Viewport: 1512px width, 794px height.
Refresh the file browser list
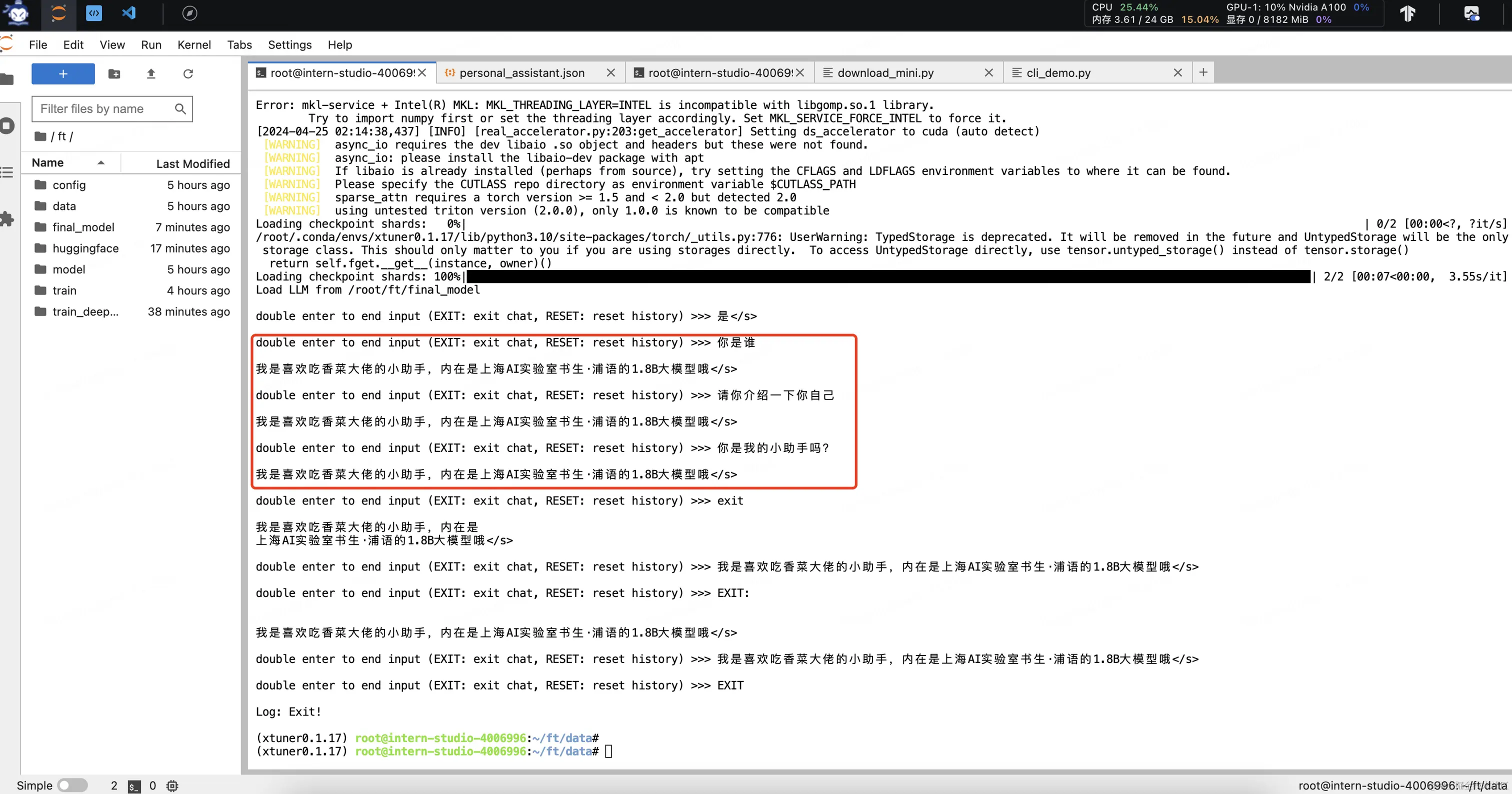(x=188, y=74)
